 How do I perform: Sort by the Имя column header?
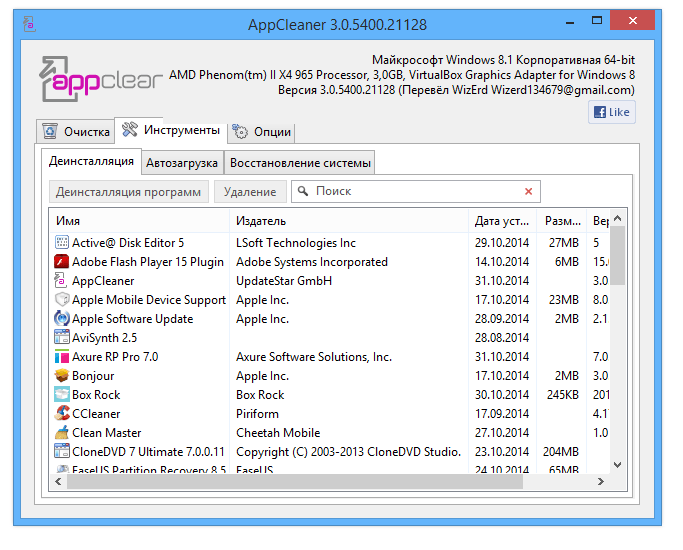point(139,221)
